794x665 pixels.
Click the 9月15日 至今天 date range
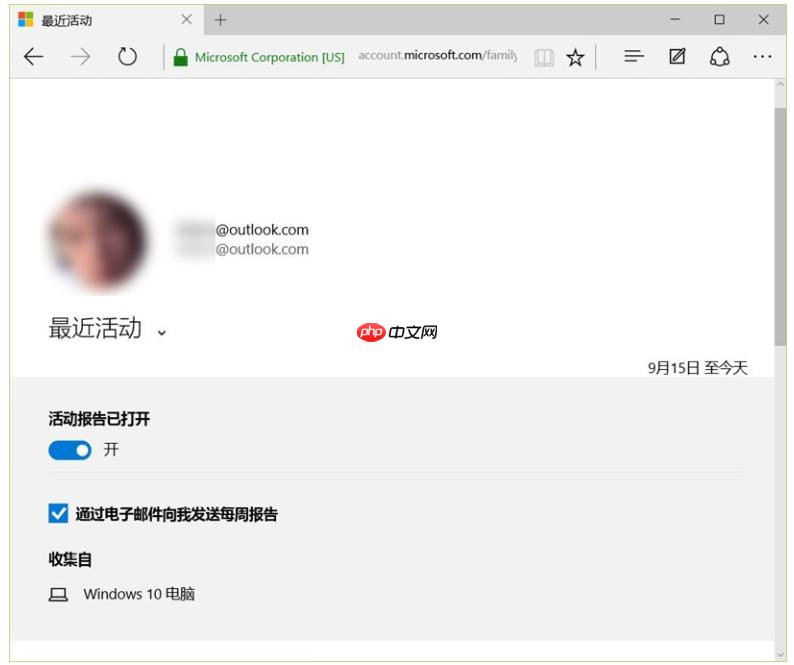[697, 368]
